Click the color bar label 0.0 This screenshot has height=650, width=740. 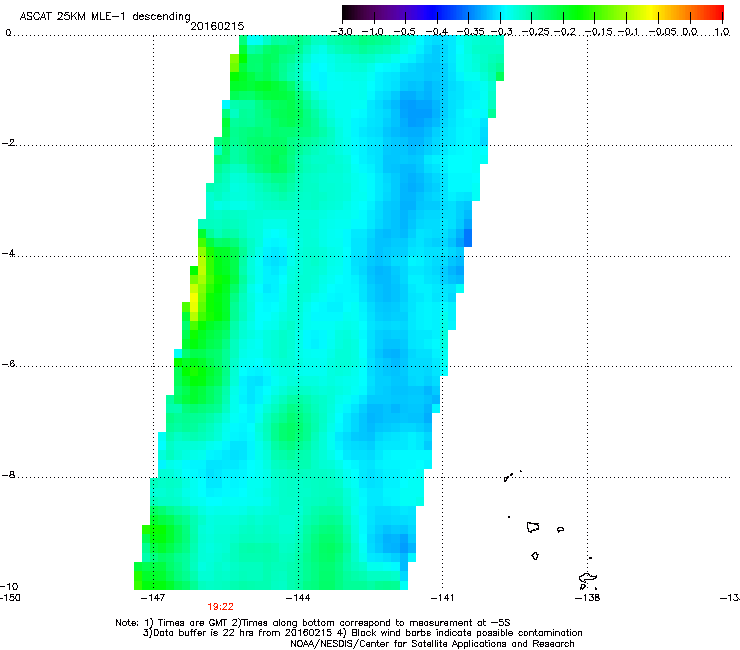(x=690, y=32)
